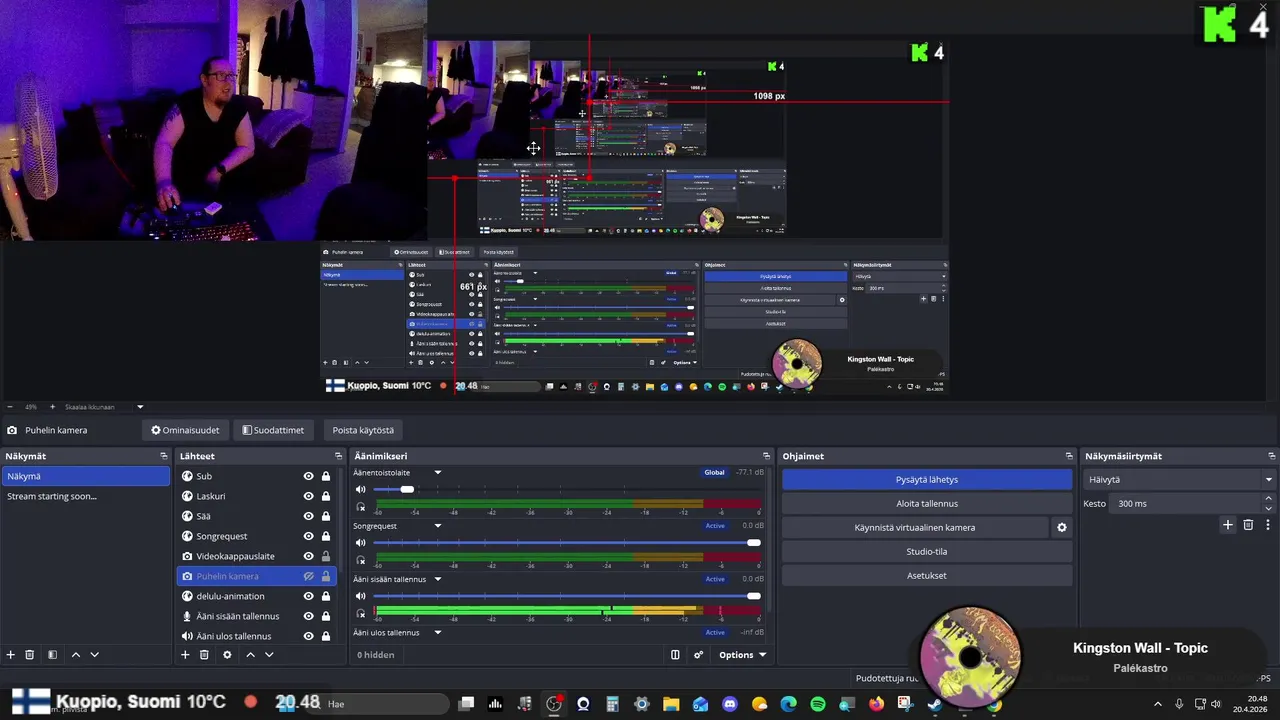Viewport: 1280px width, 720px height.
Task: Undock the Näkymäsiirtymät panel
Action: click(1272, 456)
